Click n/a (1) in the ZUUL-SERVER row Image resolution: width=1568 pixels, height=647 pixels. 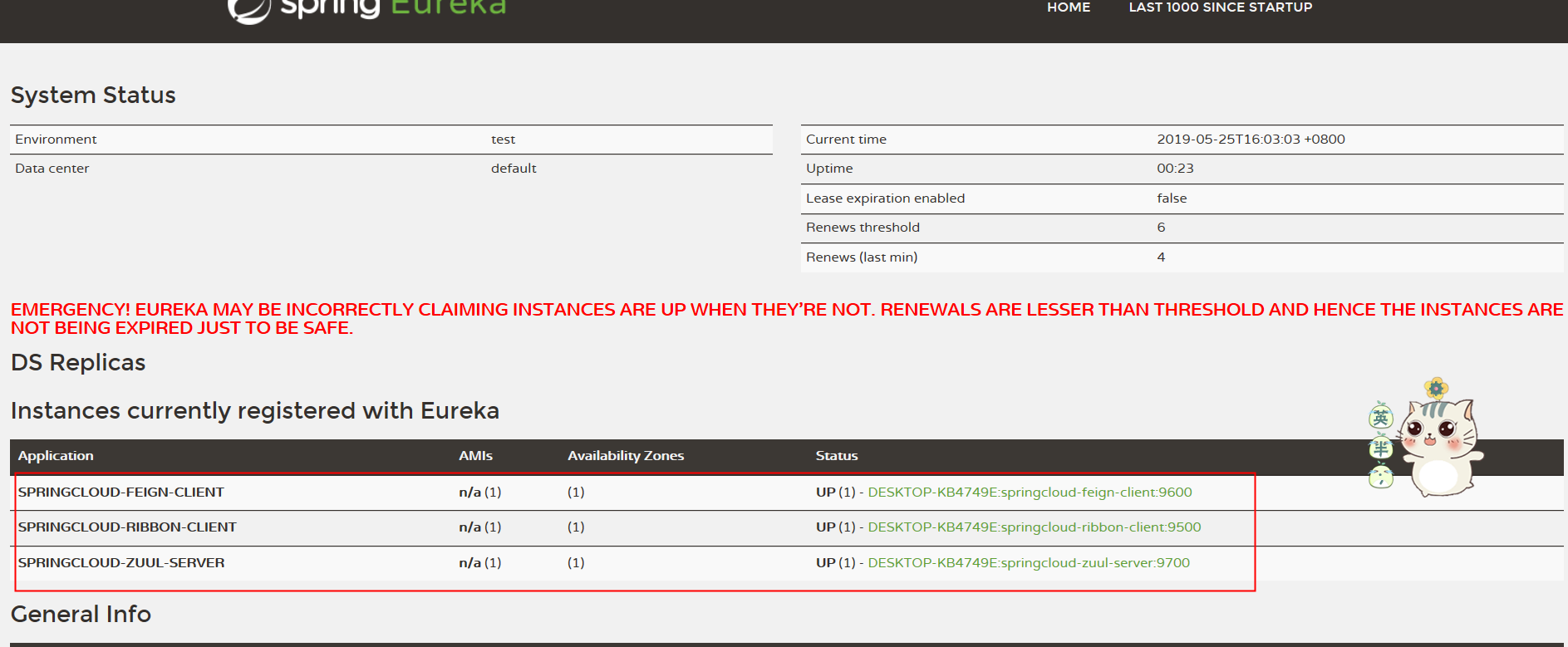click(x=480, y=562)
